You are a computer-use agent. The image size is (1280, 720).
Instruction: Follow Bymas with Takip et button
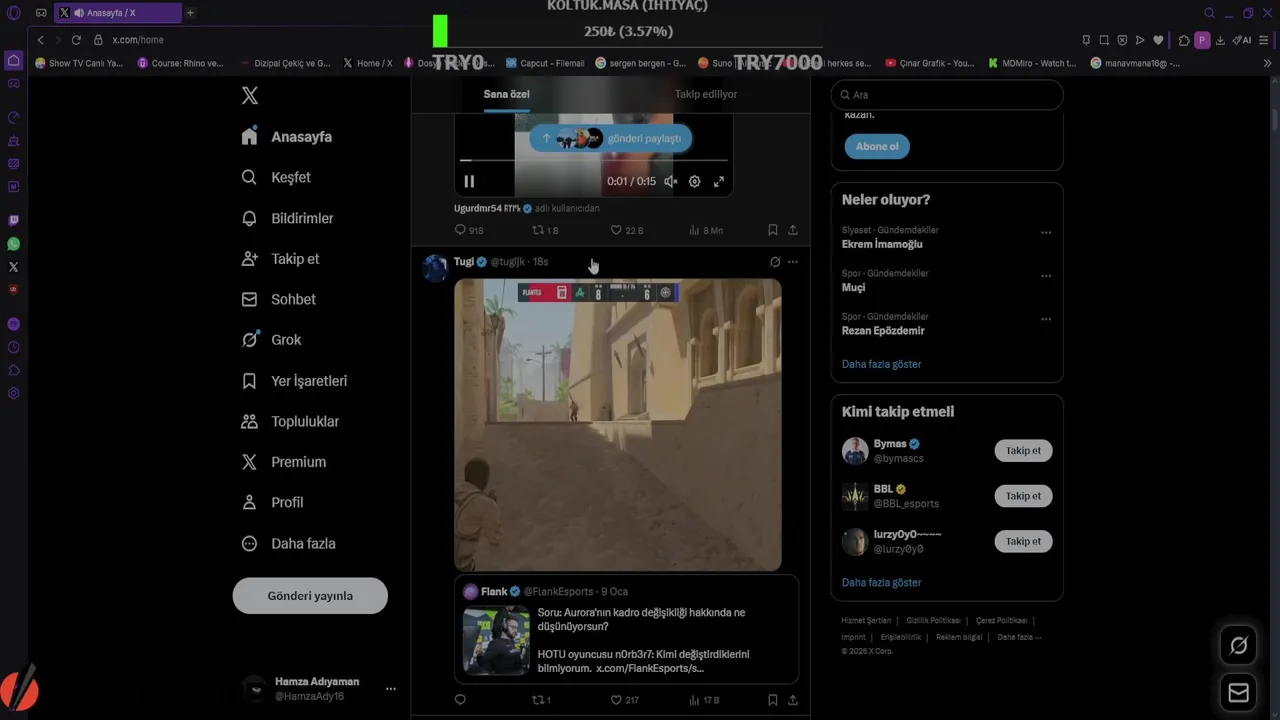click(x=1023, y=451)
